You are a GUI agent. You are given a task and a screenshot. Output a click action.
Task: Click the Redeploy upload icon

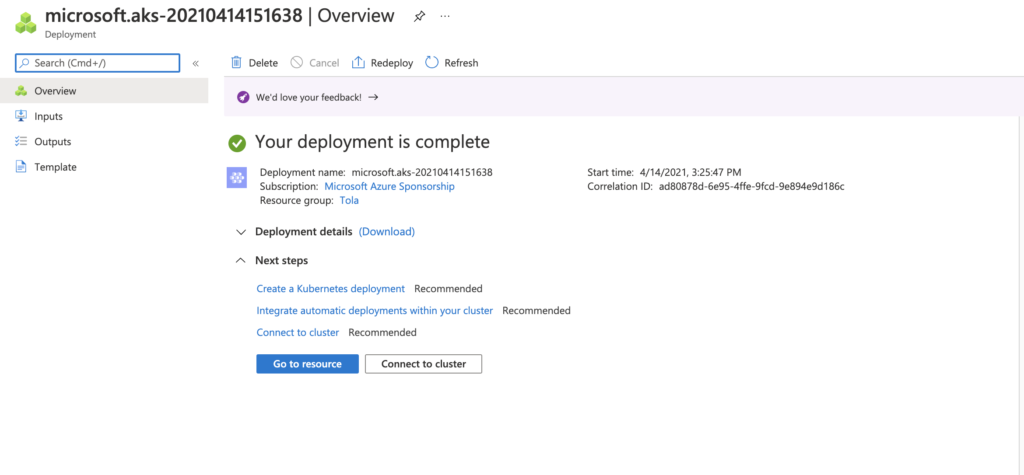(358, 63)
